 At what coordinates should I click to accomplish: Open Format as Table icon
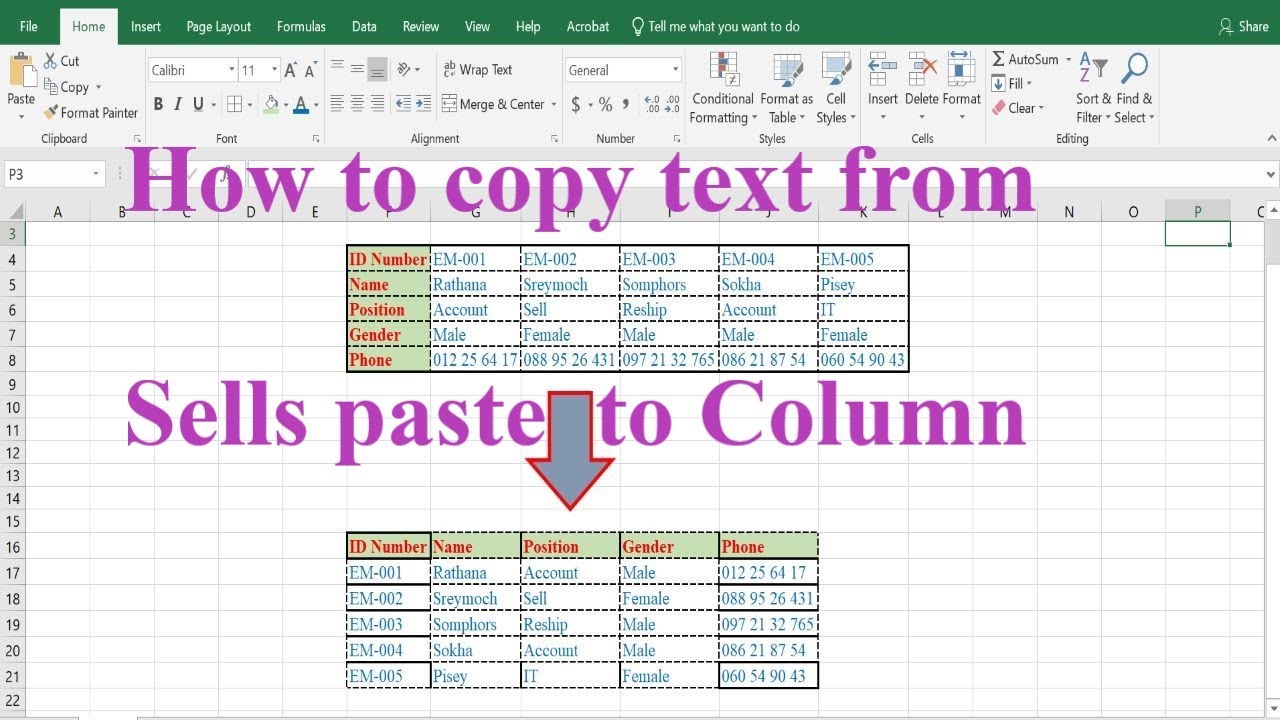click(787, 70)
